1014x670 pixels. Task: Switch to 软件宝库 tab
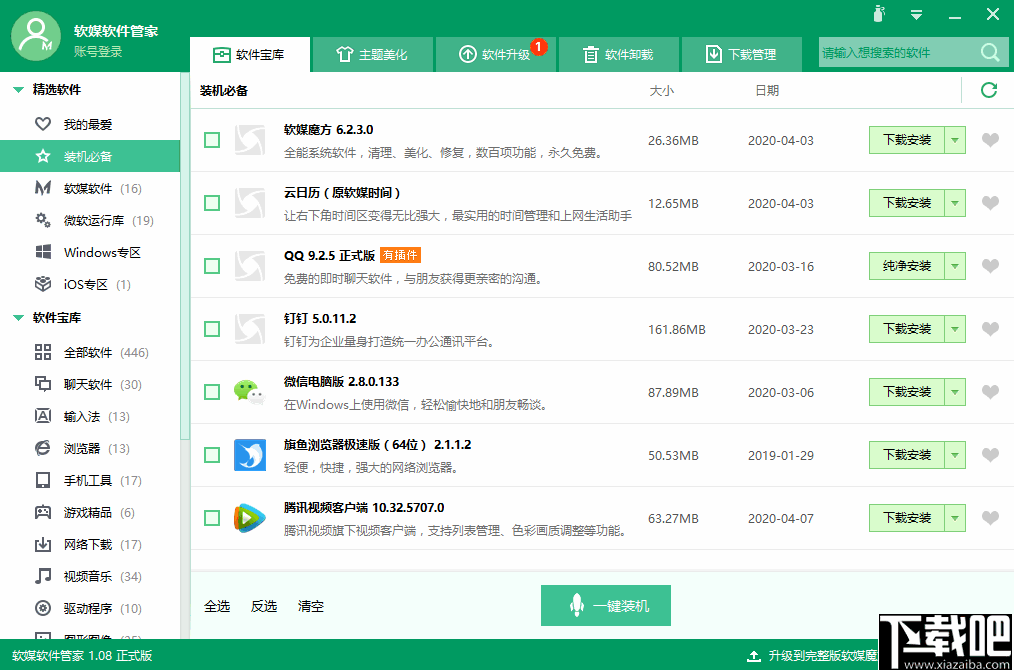pyautogui.click(x=250, y=54)
